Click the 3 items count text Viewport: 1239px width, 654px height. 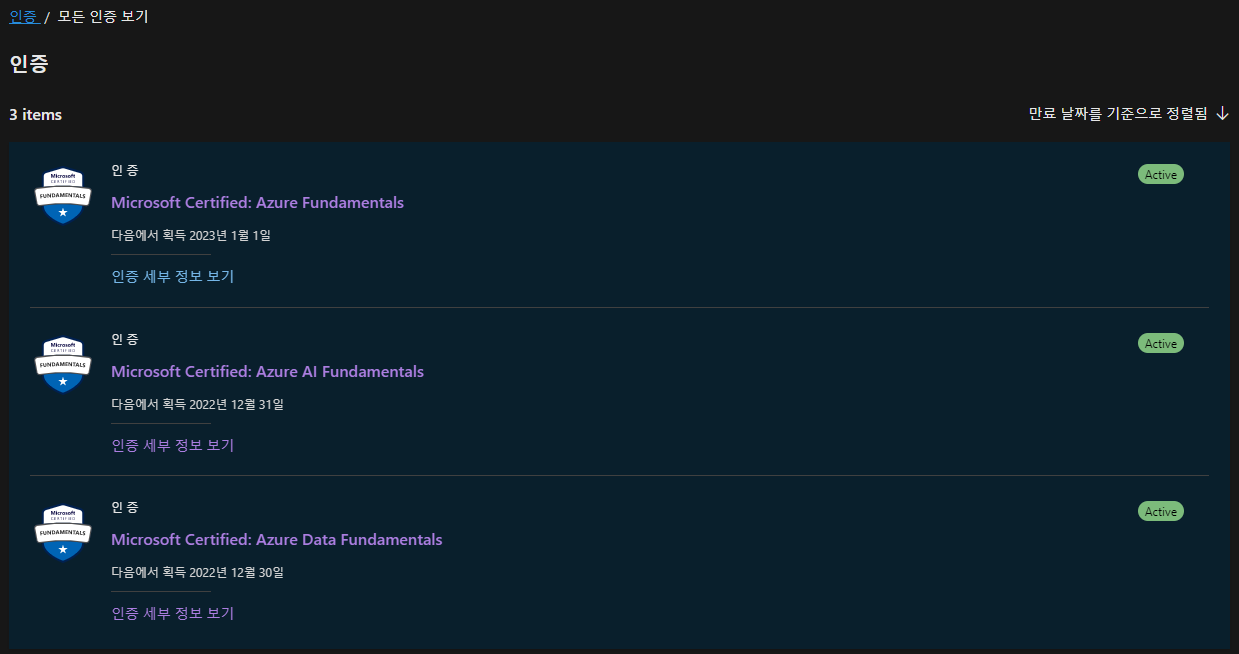click(x=36, y=115)
